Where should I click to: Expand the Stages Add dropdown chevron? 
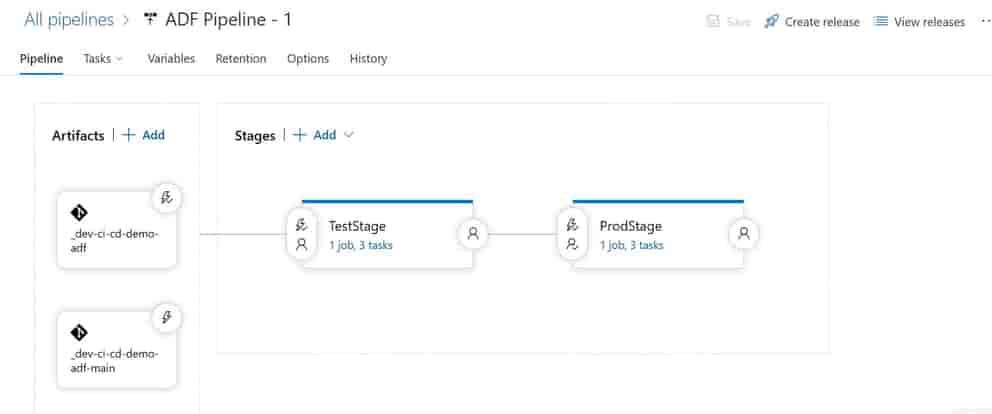349,135
